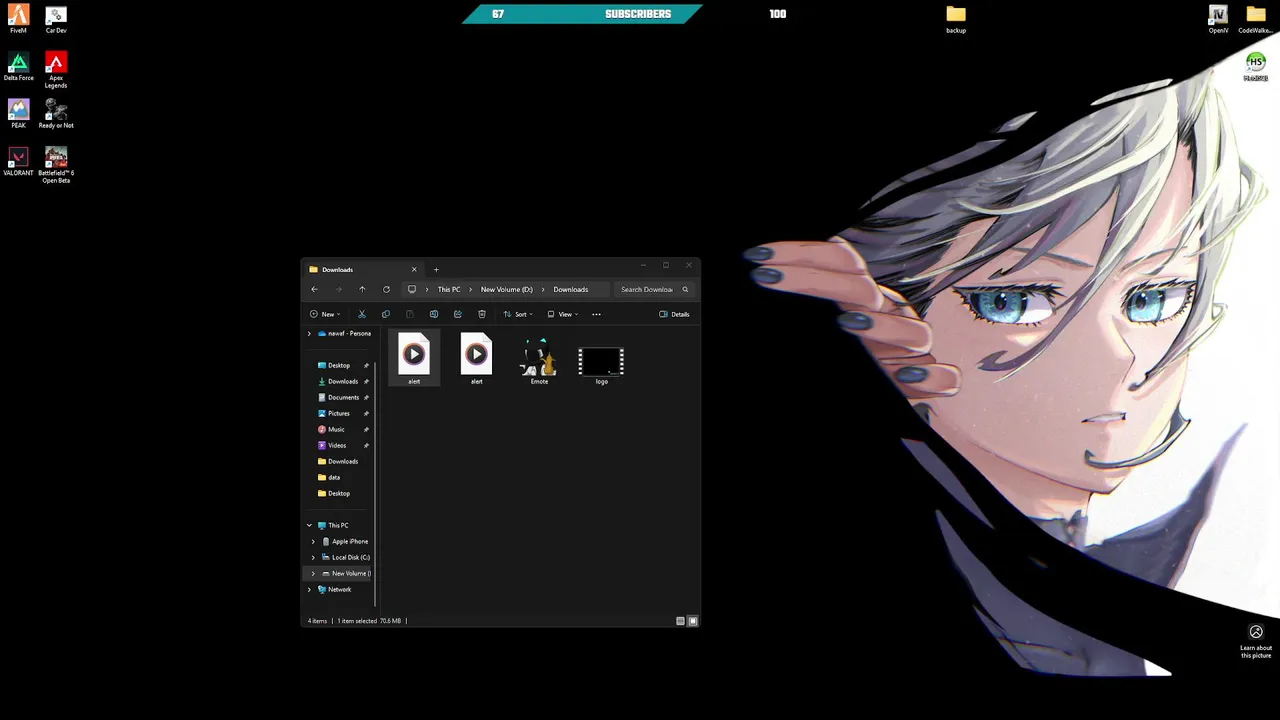Click chevron after This PC breadcrumb
Screen dimensions: 1280x720
[x=470, y=289]
